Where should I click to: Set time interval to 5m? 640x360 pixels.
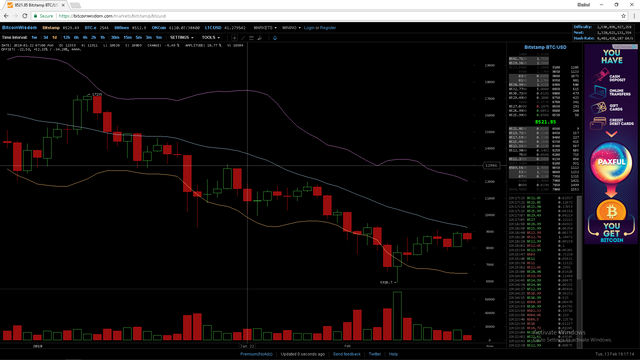tap(139, 38)
